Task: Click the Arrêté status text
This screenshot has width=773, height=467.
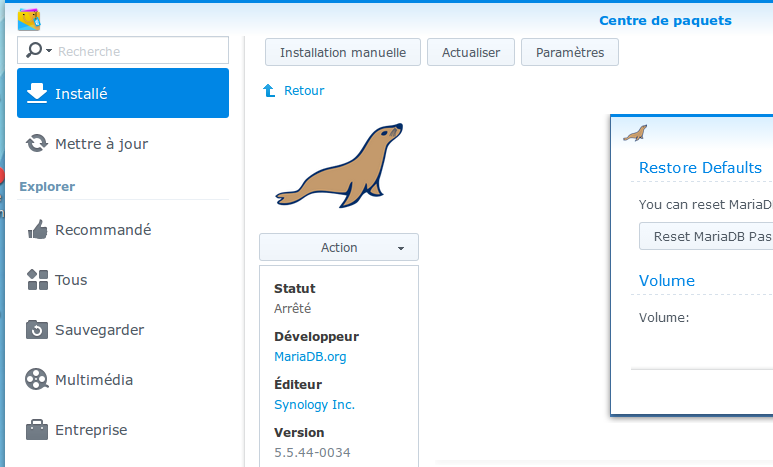Action: [x=292, y=309]
